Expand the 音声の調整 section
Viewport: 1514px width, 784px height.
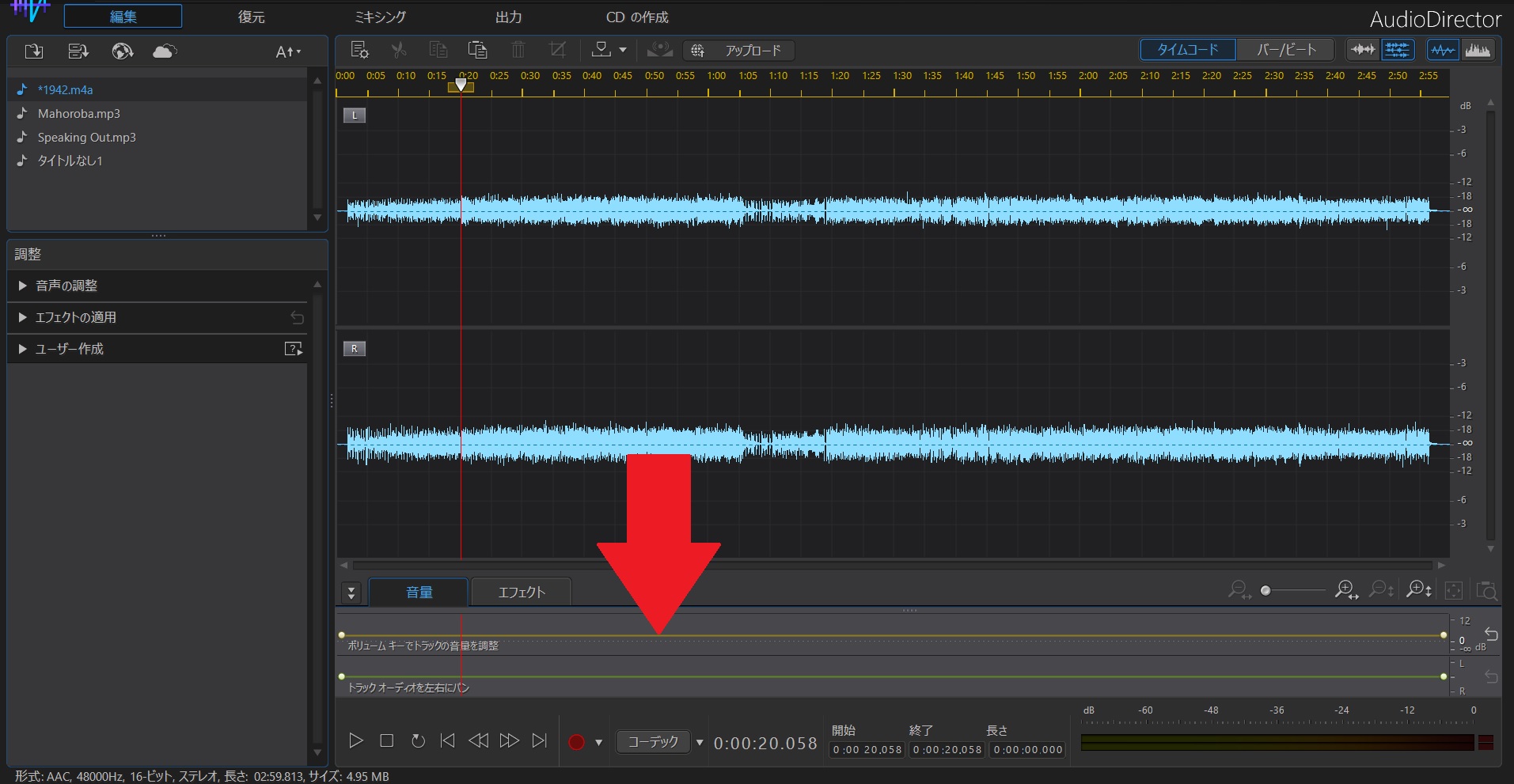click(66, 286)
